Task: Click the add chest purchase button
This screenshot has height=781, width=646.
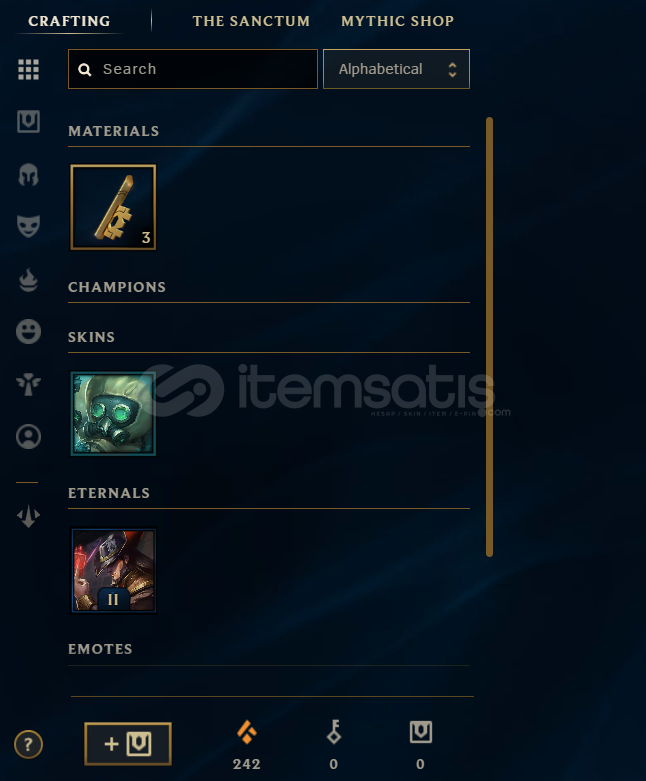Action: coord(128,744)
